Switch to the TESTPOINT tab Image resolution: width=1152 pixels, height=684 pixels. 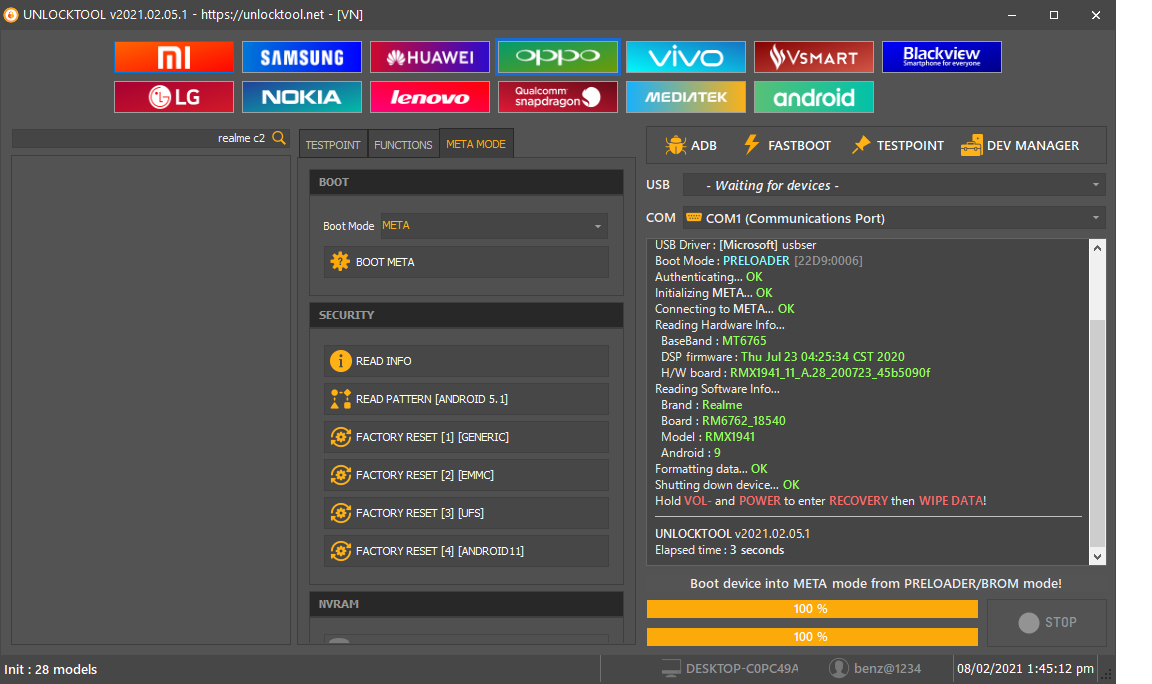[333, 145]
